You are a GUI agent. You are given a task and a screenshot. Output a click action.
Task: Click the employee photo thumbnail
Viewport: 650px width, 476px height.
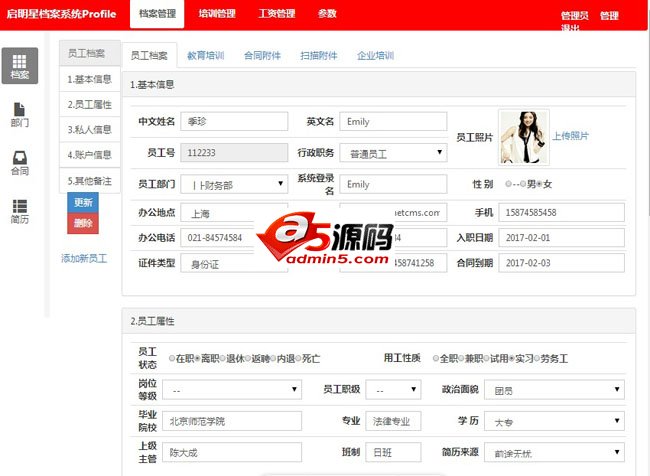(x=524, y=137)
